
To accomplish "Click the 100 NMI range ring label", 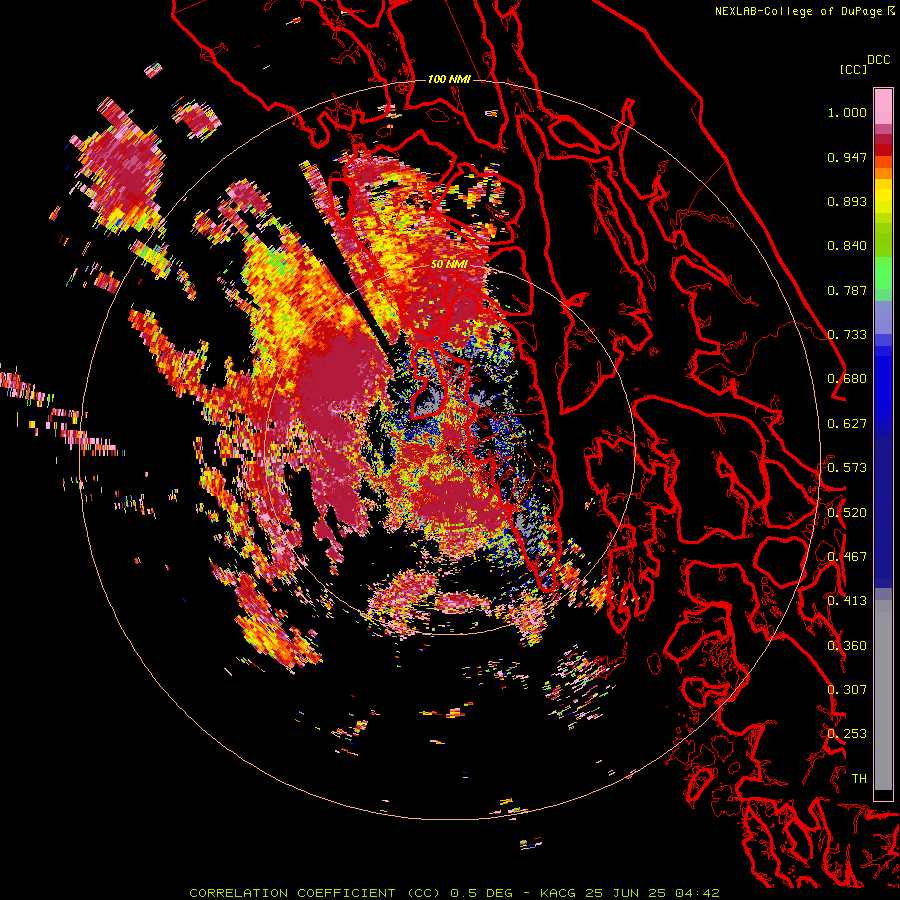I will click(x=449, y=79).
